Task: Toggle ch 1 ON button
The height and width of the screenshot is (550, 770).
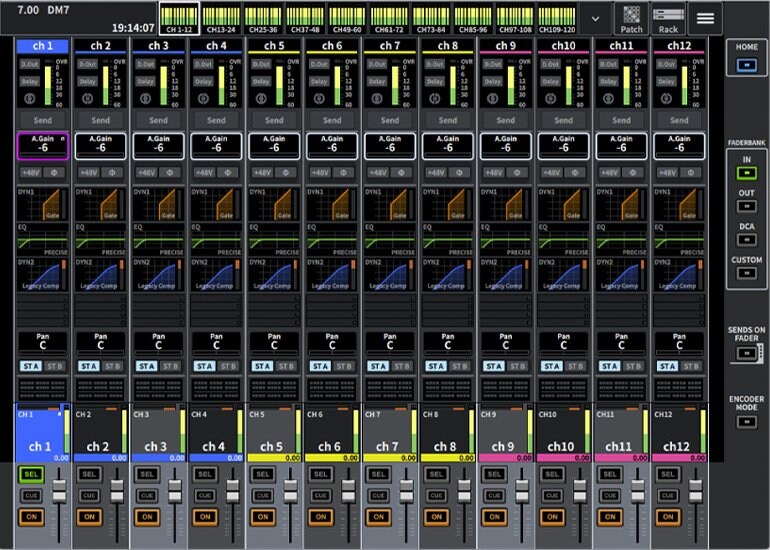Action: (x=31, y=517)
